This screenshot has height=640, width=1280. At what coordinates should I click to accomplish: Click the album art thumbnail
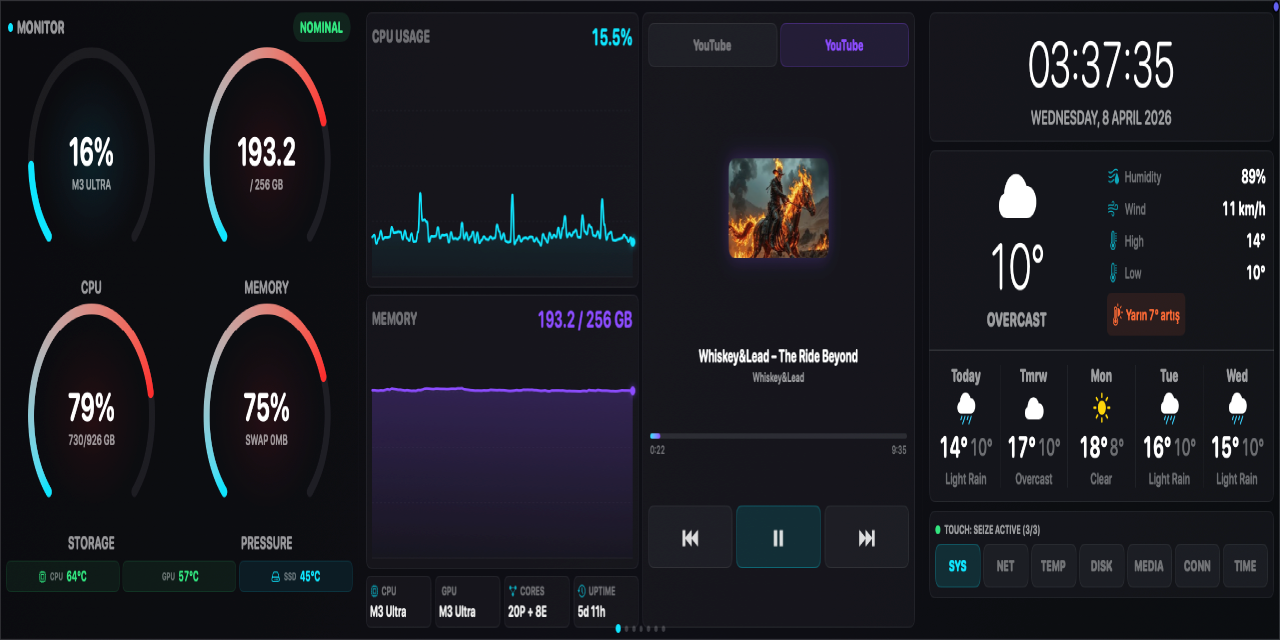tap(778, 208)
